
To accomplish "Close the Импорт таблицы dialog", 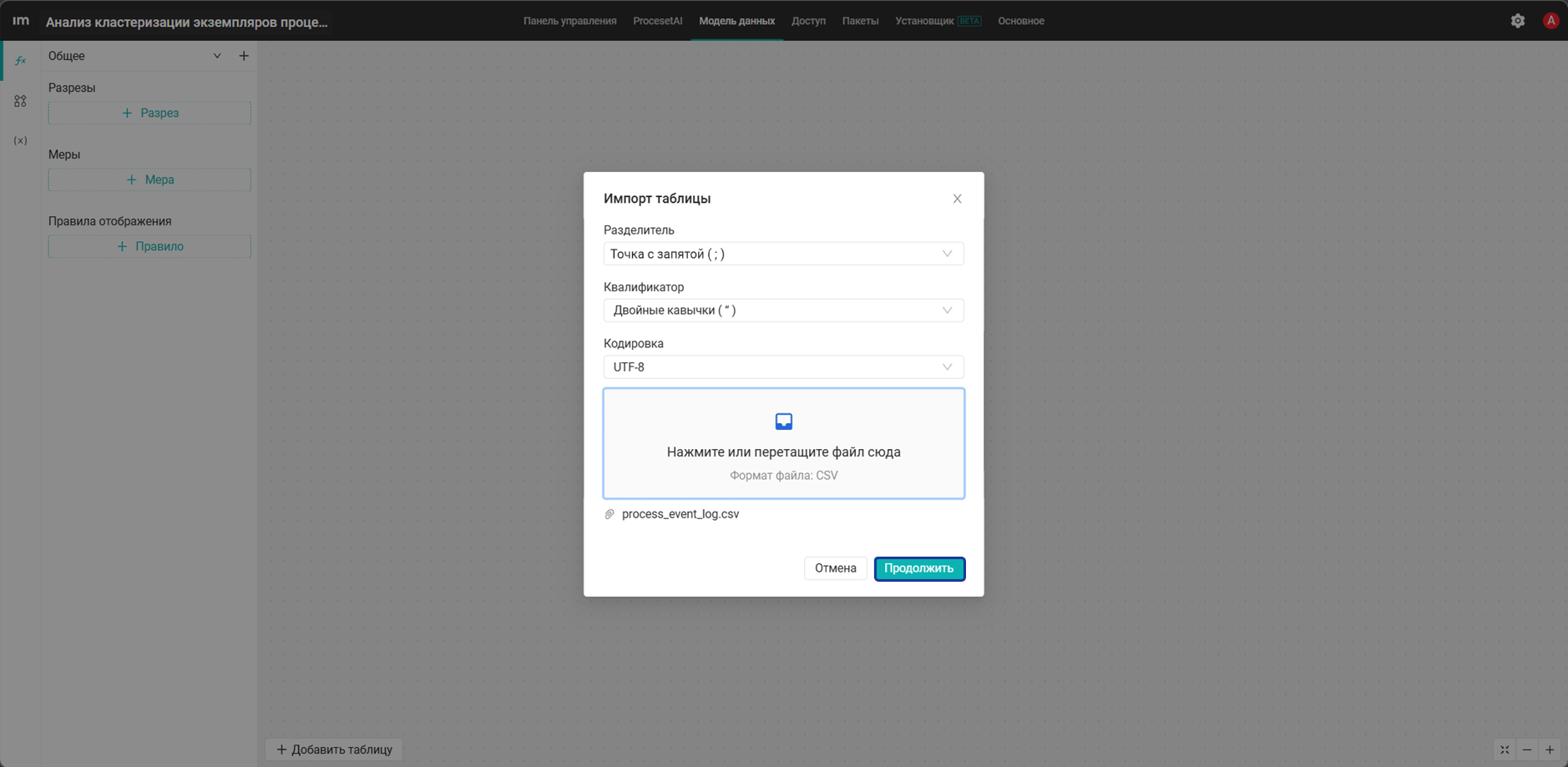I will point(958,199).
